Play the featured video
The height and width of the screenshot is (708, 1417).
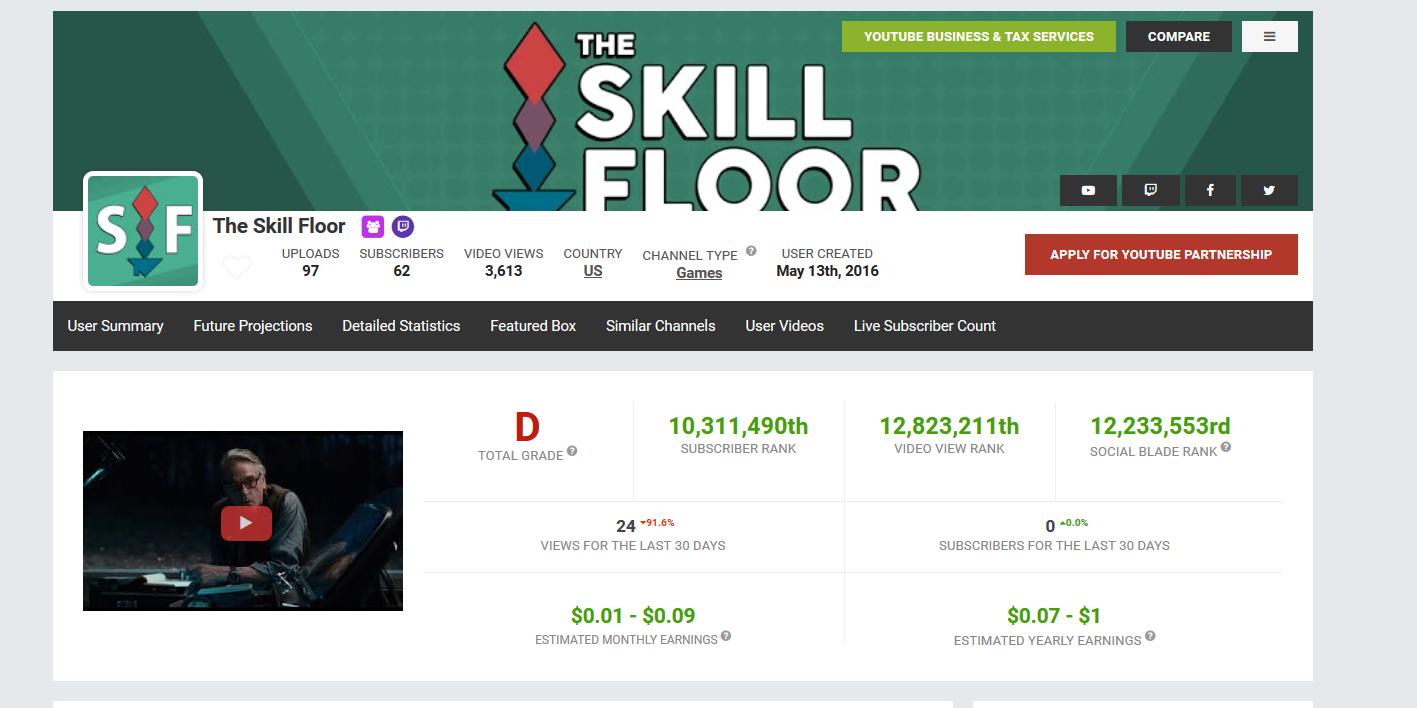click(x=246, y=523)
